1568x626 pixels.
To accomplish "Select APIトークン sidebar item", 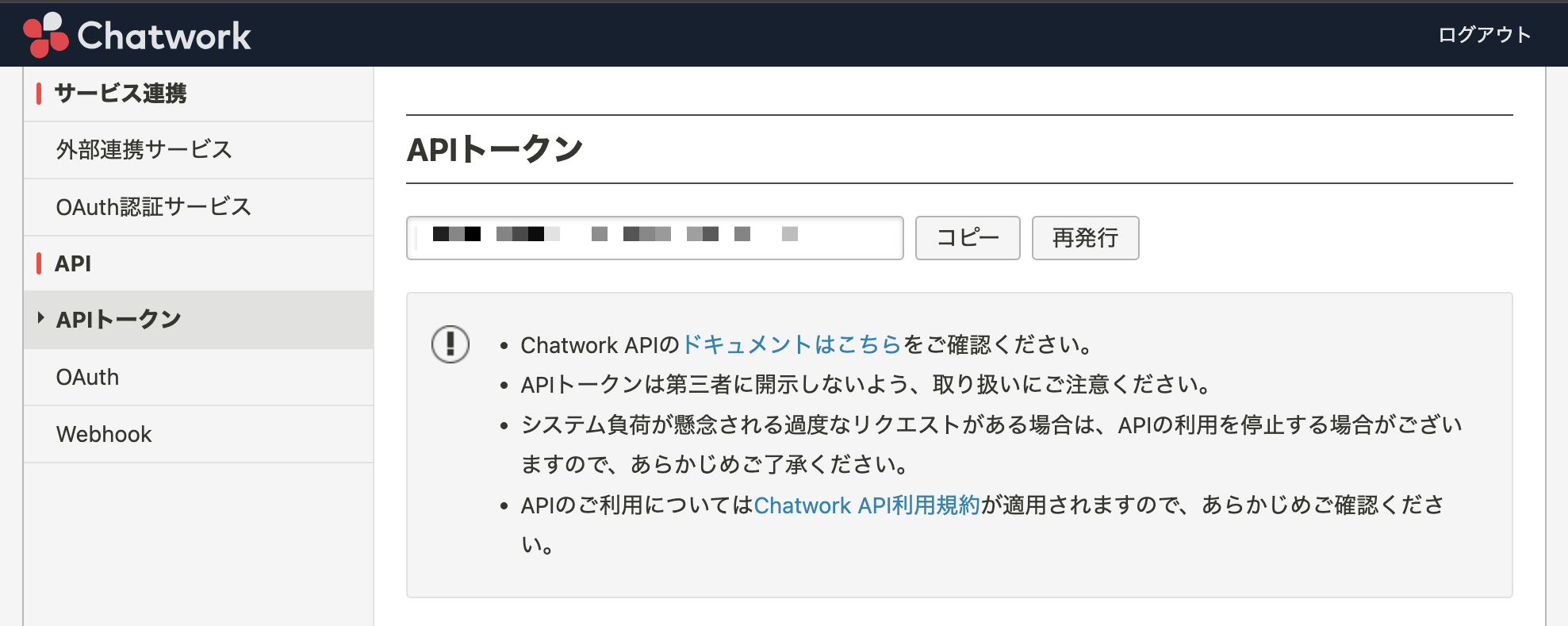I will click(198, 320).
